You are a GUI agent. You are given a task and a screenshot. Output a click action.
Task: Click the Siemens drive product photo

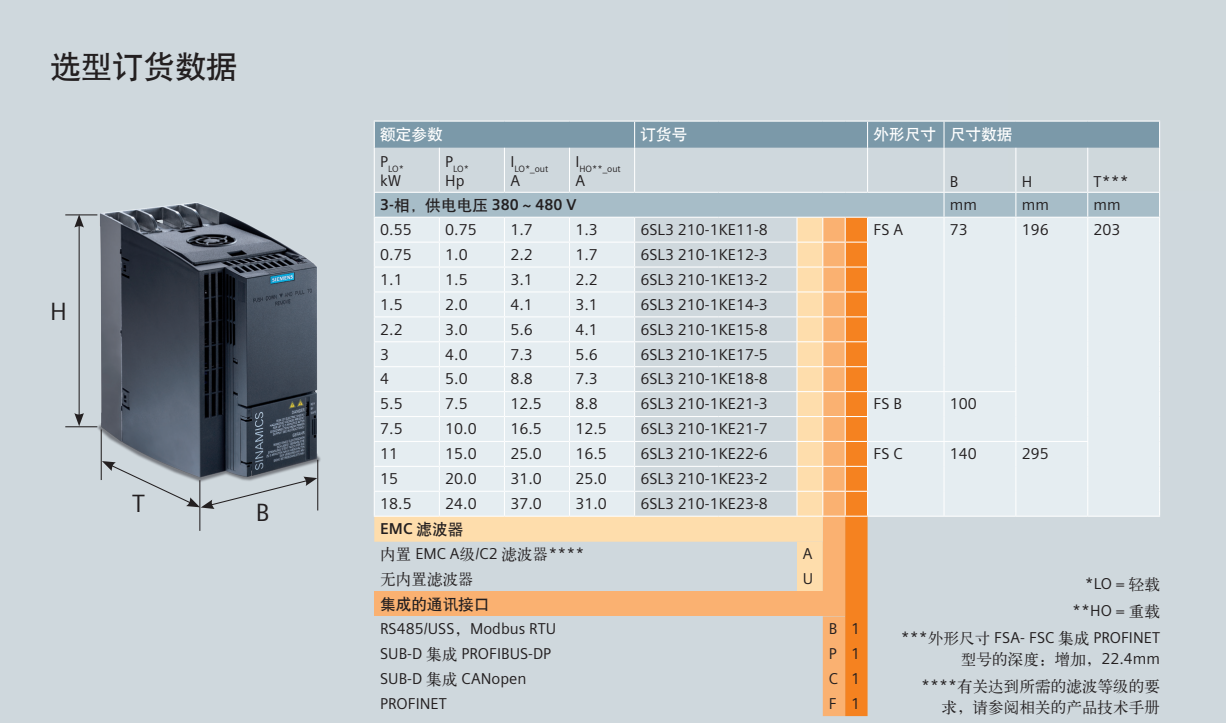coord(208,340)
